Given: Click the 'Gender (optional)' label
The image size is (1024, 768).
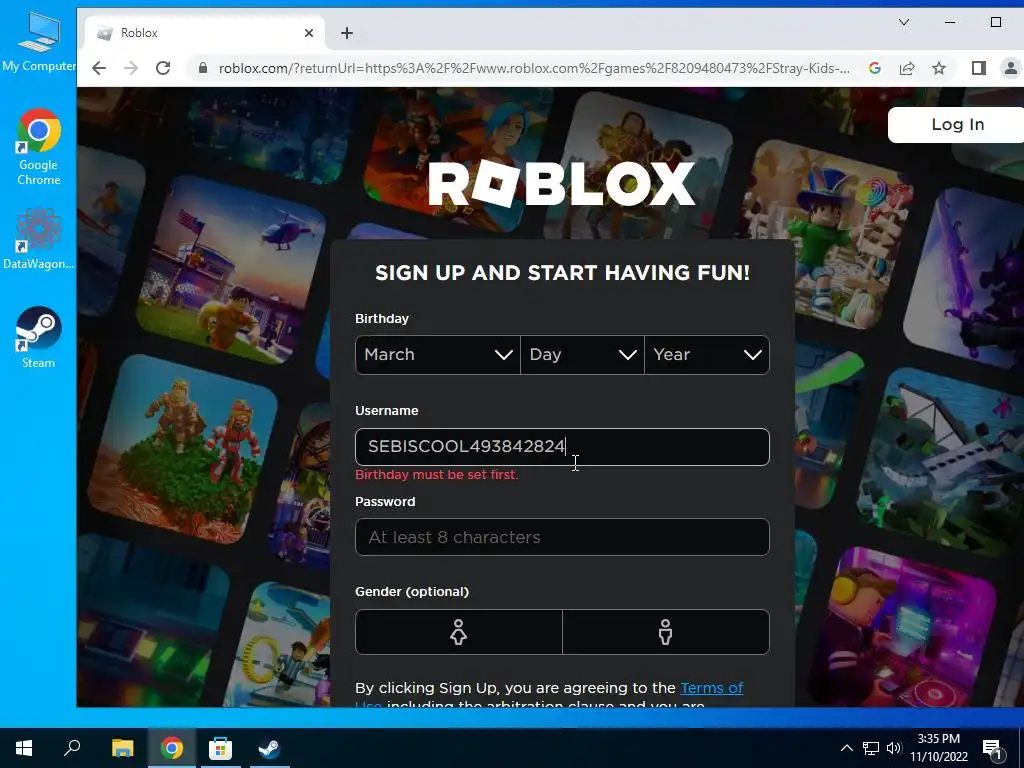Looking at the screenshot, I should pyautogui.click(x=412, y=592).
